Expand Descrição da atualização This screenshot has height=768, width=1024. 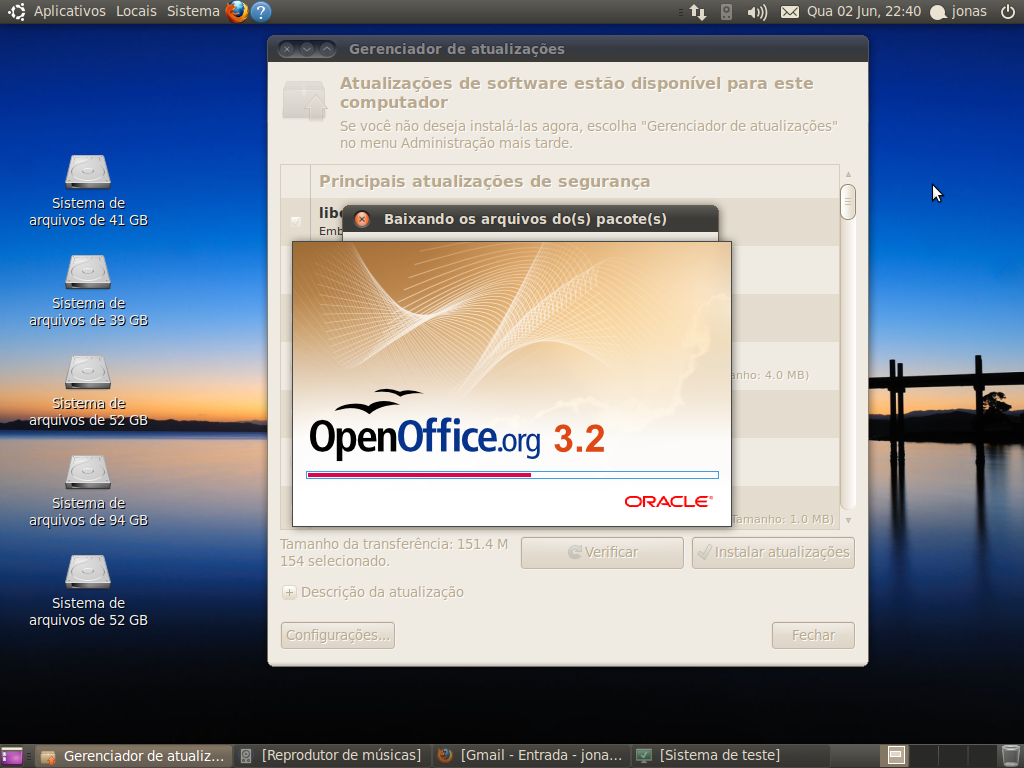tap(289, 592)
